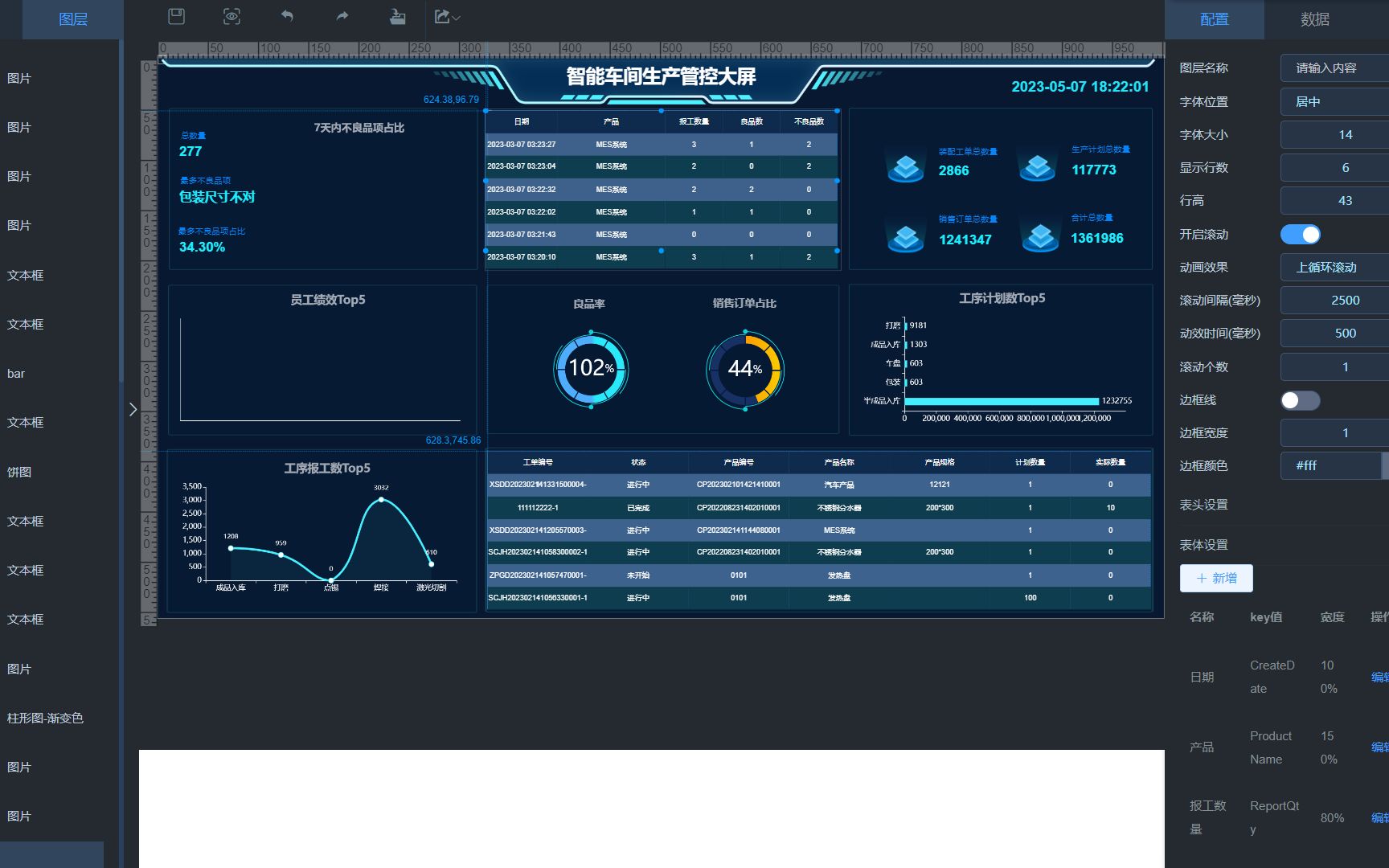The height and width of the screenshot is (868, 1389).
Task: Click the 行高 field showing 43
Action: coord(1334,201)
